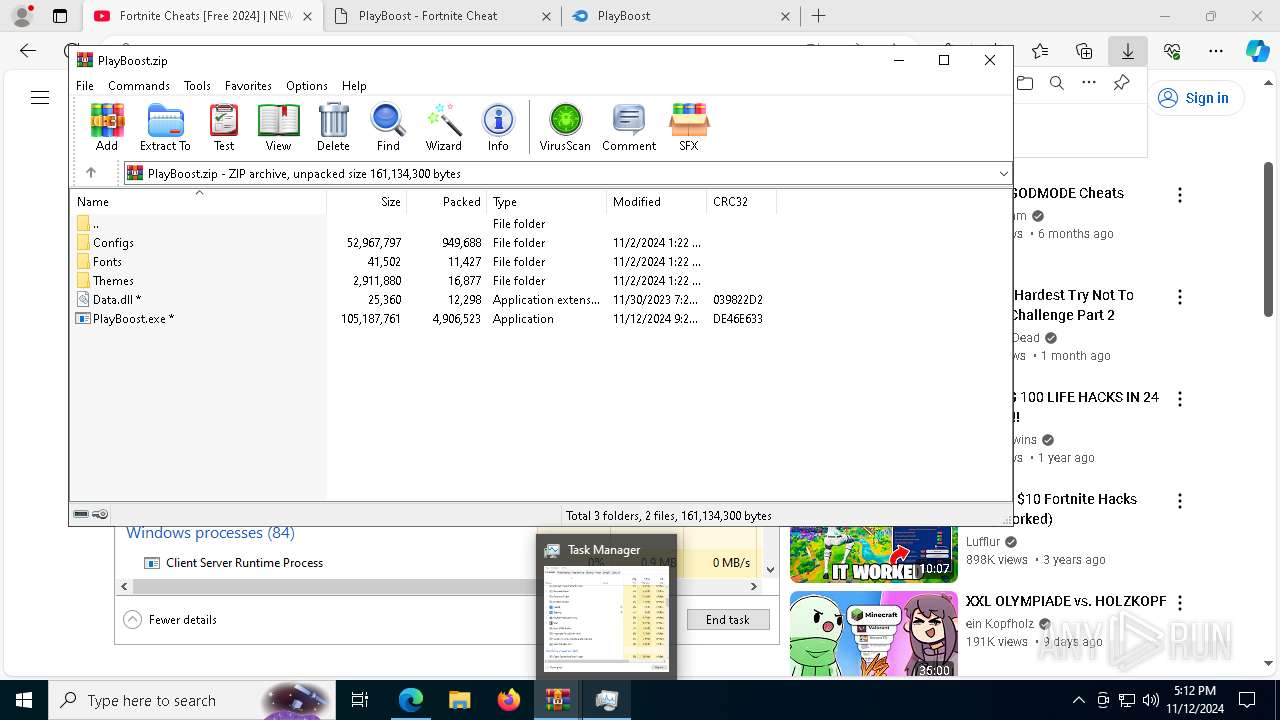
Task: Click the WinRAR status bar drive icon
Action: [81, 514]
